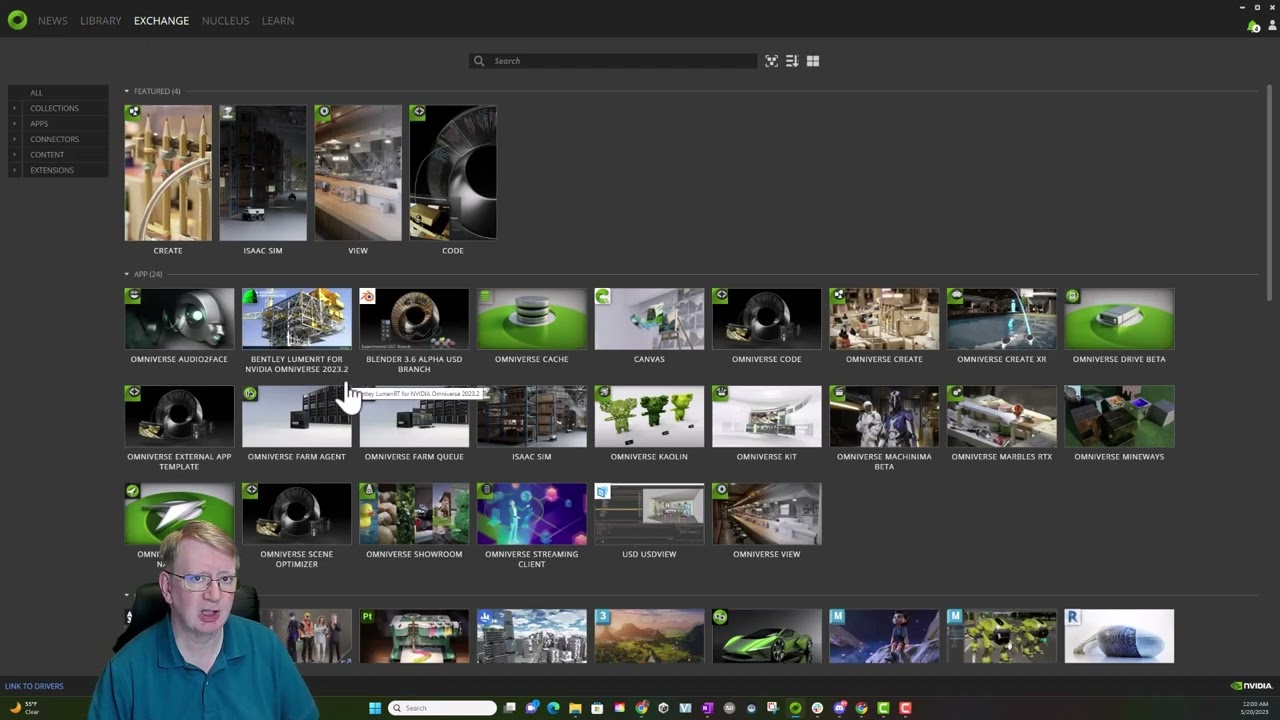
Task: Open the Omniverse Code tile in Apps
Action: pyautogui.click(x=767, y=326)
